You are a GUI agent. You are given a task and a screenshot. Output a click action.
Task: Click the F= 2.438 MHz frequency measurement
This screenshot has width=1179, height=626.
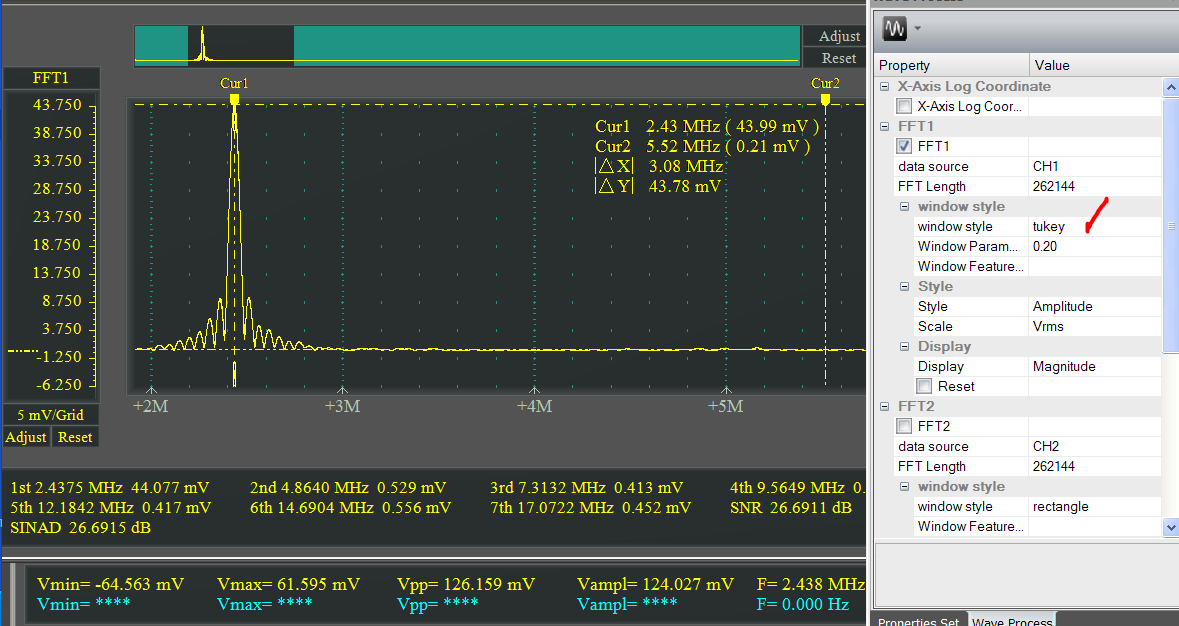811,585
